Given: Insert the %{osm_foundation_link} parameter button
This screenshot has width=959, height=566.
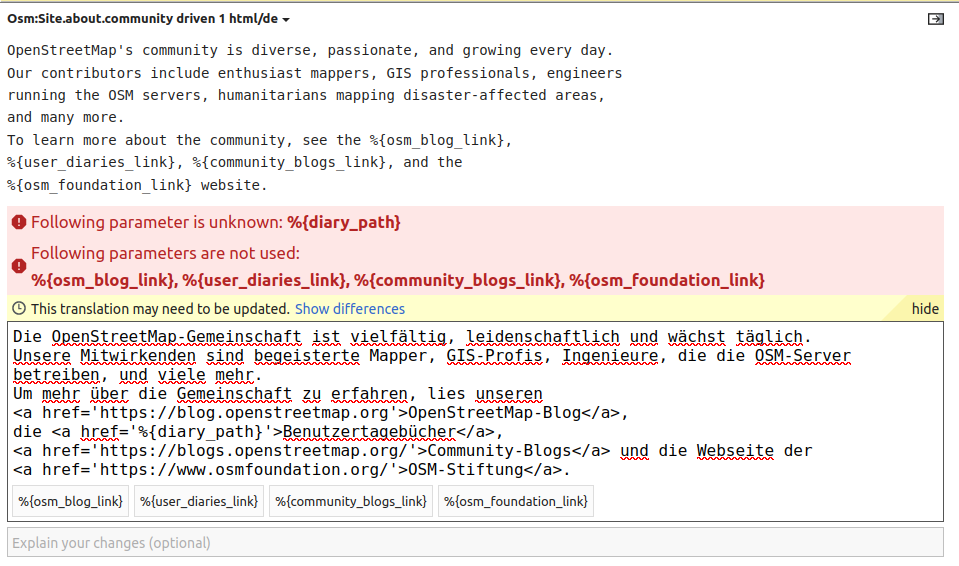Looking at the screenshot, I should pyautogui.click(x=516, y=501).
